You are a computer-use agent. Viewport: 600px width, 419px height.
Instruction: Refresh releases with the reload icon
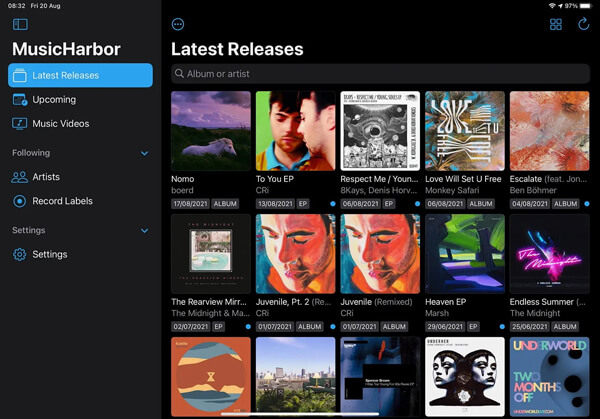(583, 24)
